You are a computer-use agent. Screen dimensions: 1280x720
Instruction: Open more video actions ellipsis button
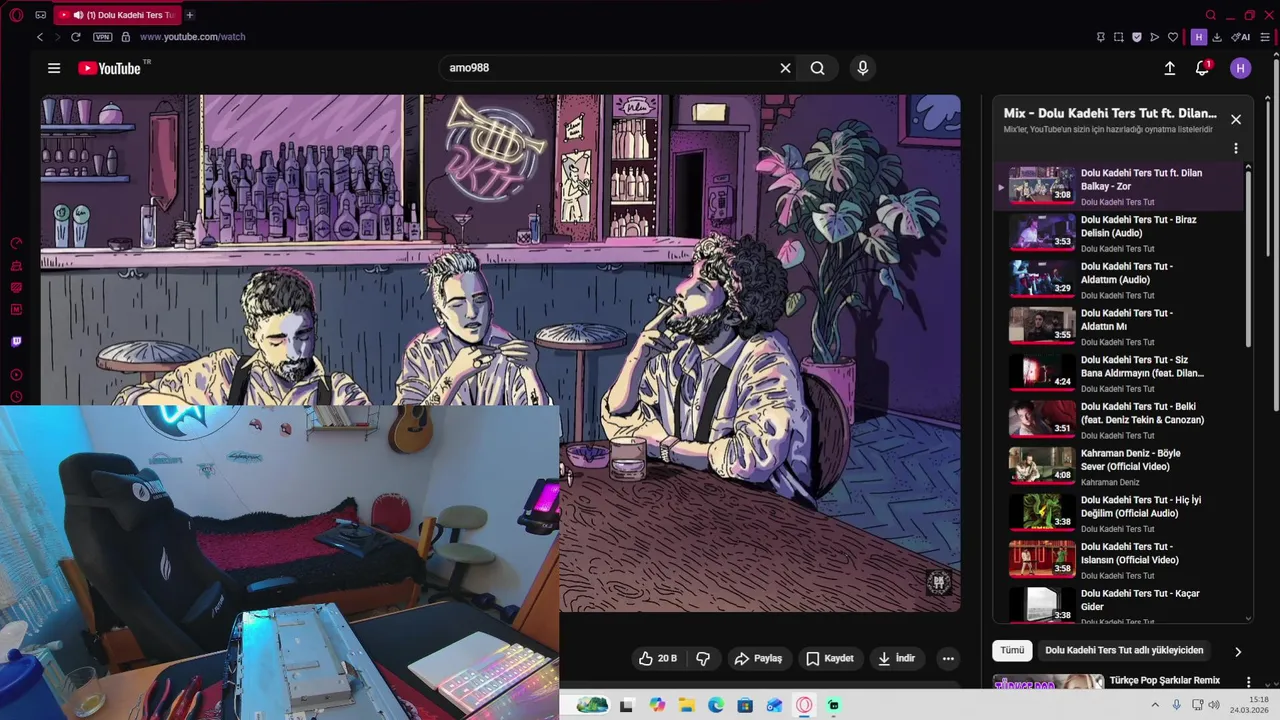948,658
